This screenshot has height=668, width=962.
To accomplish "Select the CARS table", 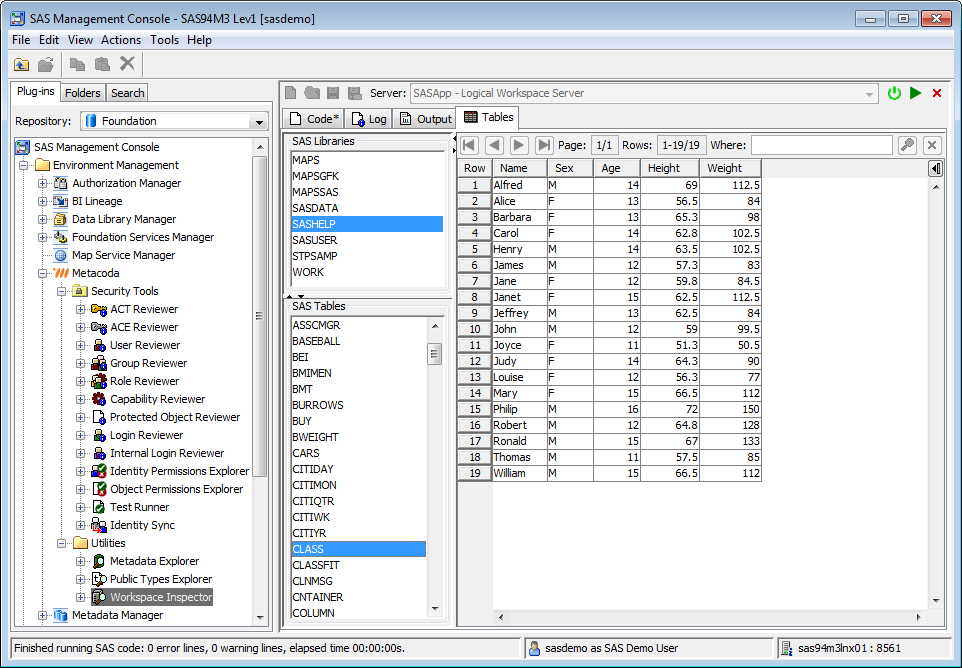I will click(358, 453).
